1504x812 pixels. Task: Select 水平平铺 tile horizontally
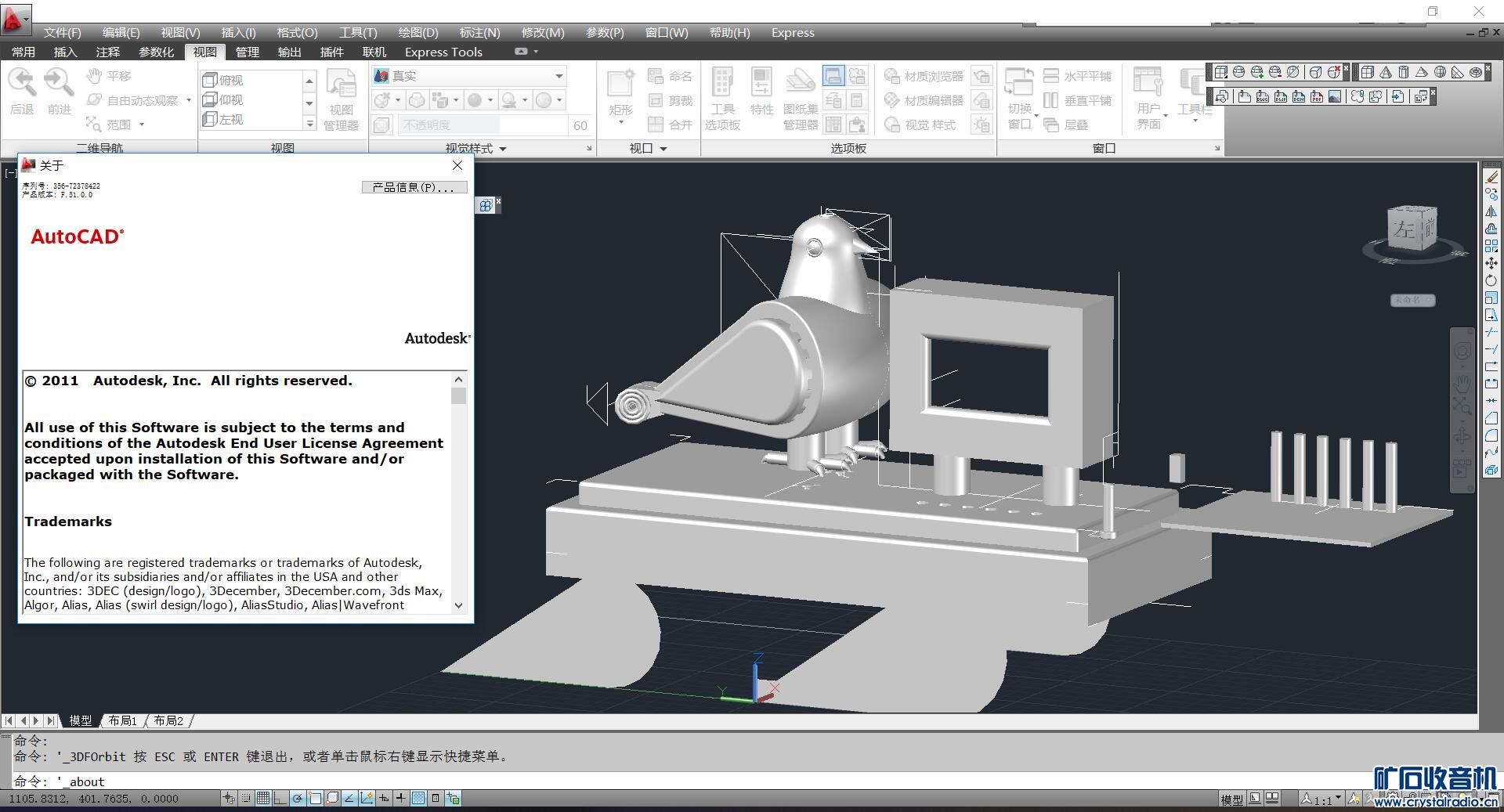[x=1078, y=76]
